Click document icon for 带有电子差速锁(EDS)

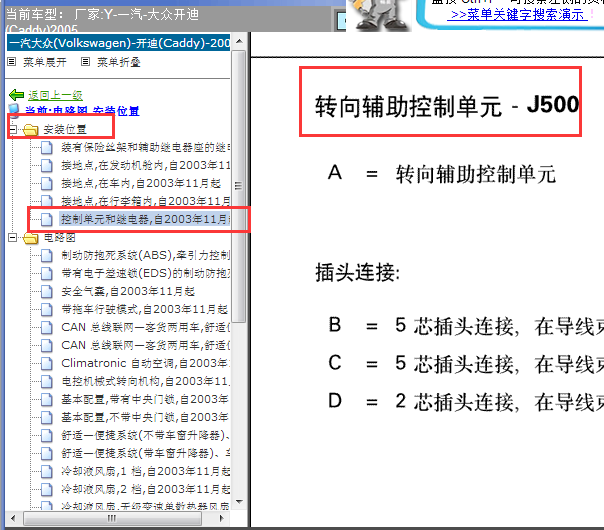47,273
